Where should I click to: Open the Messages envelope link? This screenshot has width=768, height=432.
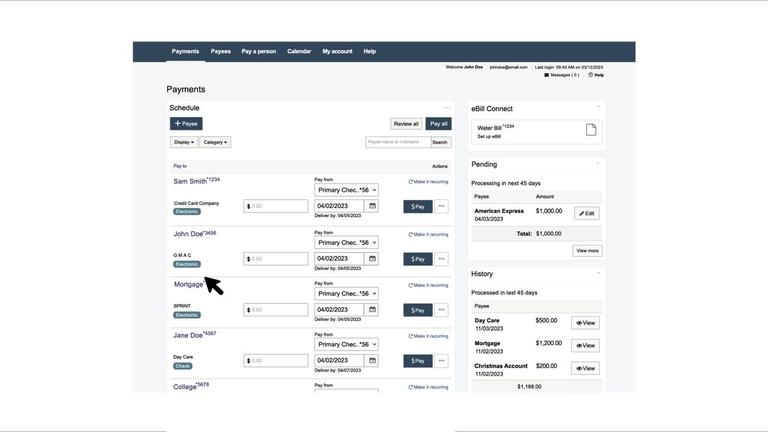(561, 75)
